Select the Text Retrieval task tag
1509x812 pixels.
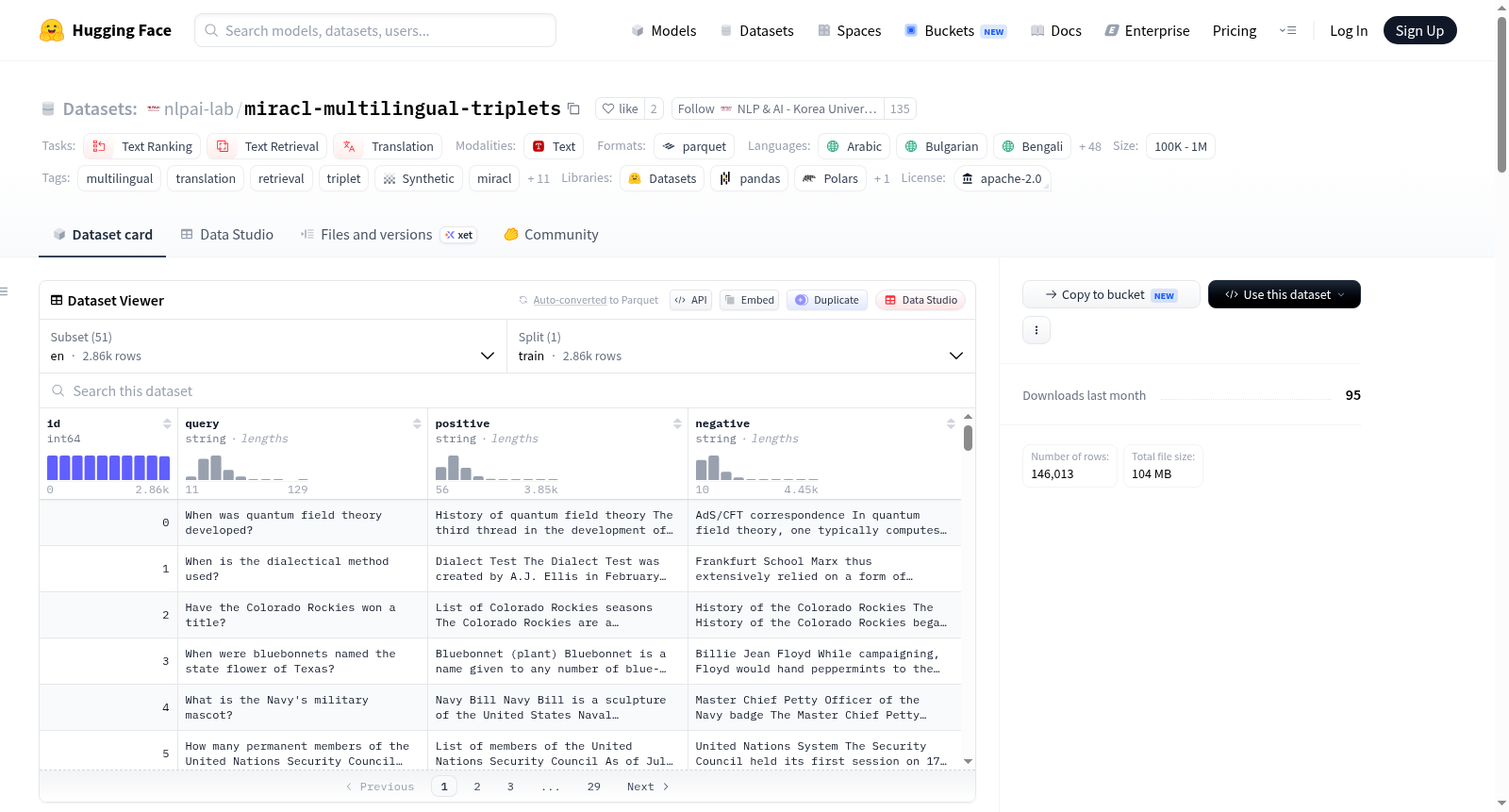268,146
